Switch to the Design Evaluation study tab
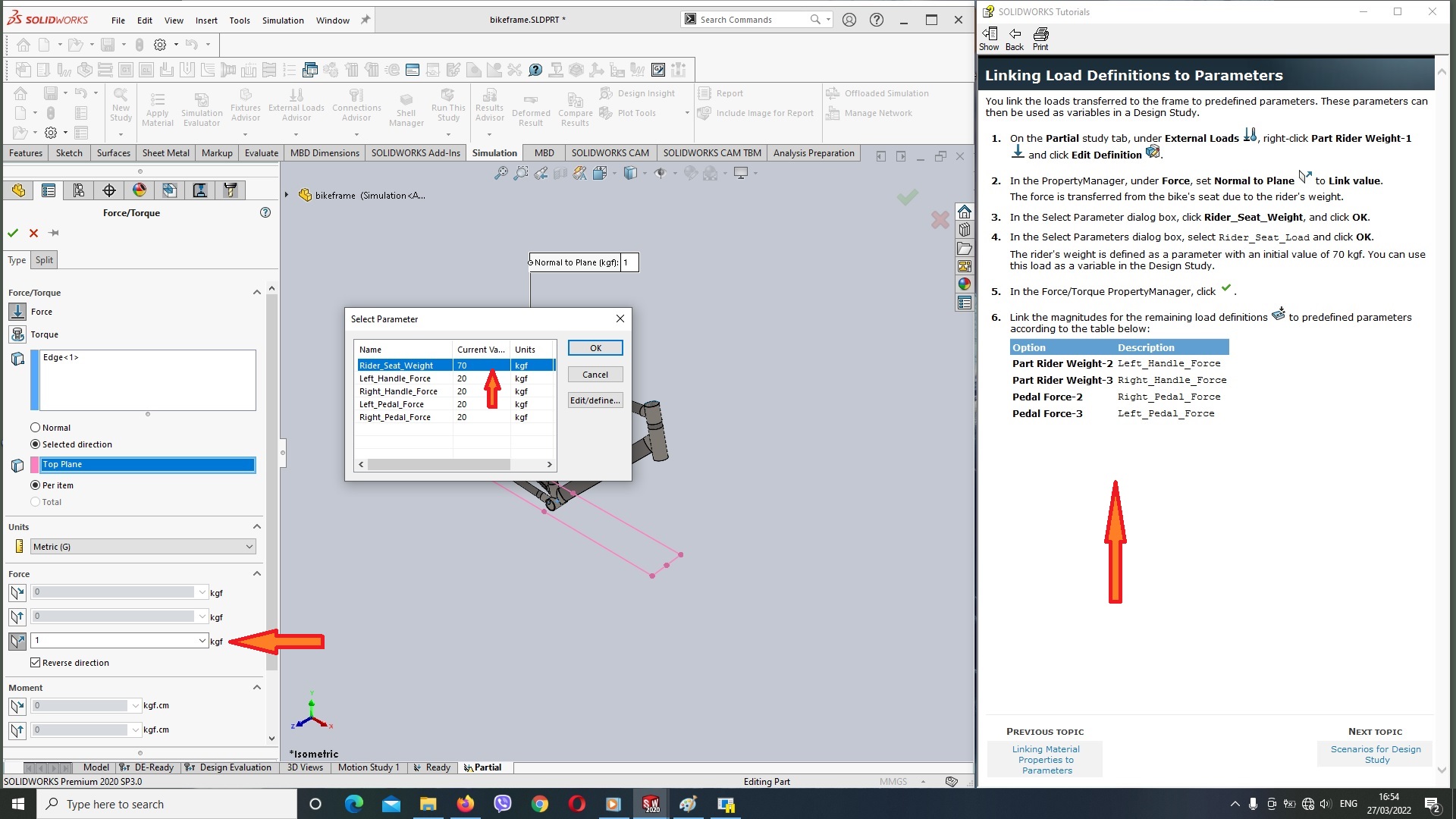Viewport: 1456px width, 819px height. tap(227, 767)
